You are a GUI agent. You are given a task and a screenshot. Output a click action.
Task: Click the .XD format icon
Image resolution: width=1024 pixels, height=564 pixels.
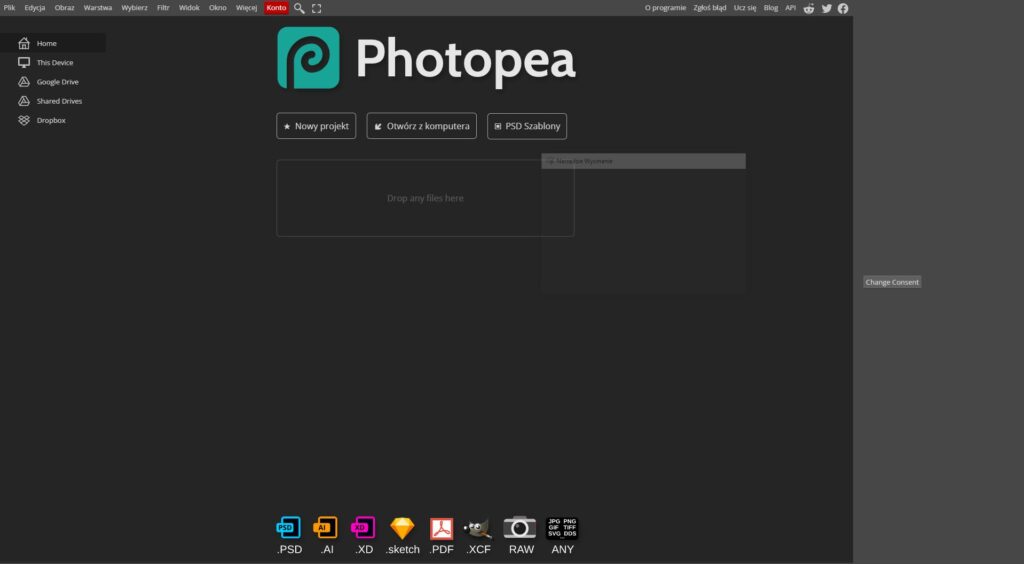363,528
